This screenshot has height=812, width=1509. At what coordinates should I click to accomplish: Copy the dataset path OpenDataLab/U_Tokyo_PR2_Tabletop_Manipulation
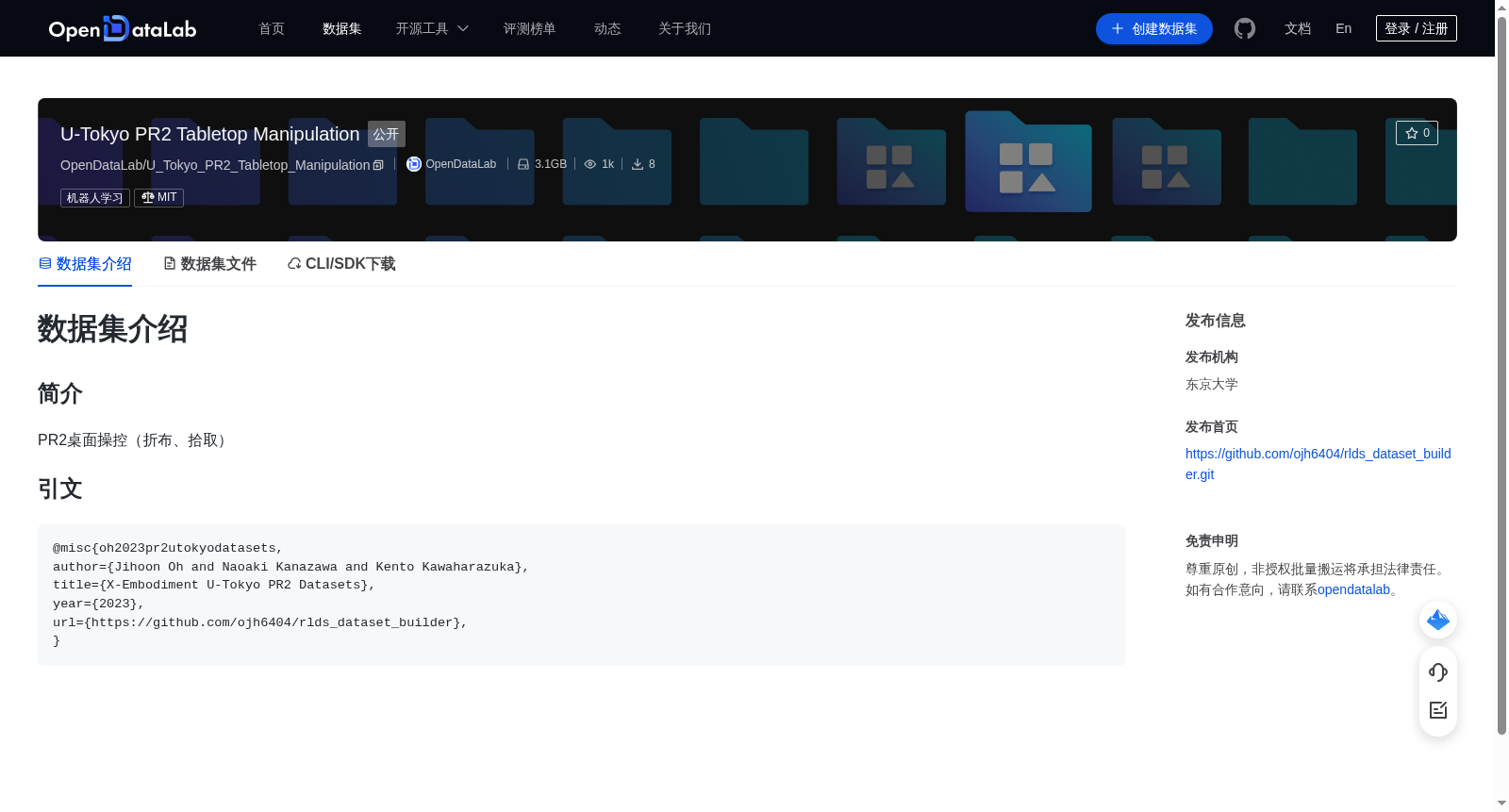378,165
